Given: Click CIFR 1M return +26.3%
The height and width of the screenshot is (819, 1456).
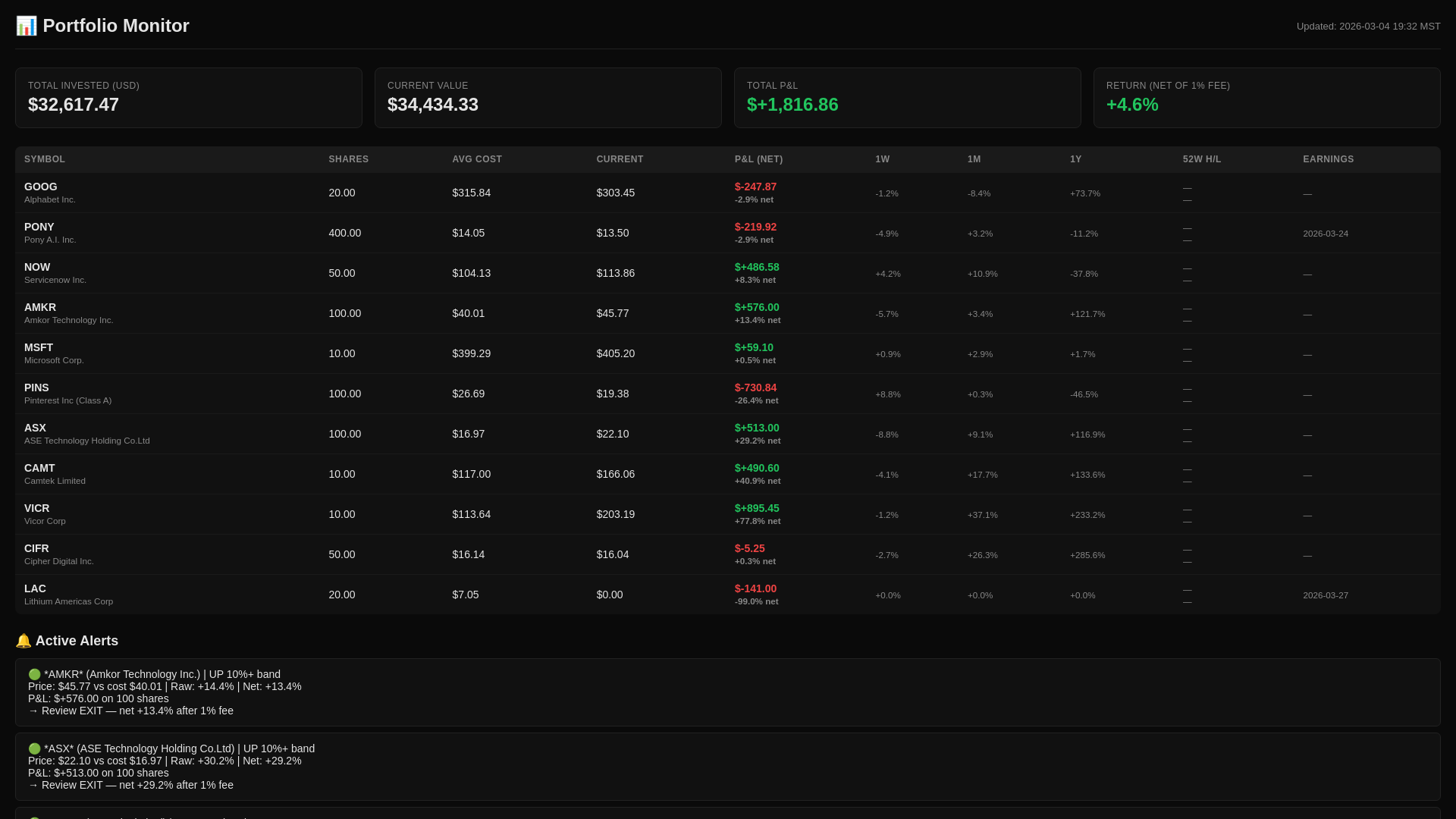Looking at the screenshot, I should (x=982, y=555).
